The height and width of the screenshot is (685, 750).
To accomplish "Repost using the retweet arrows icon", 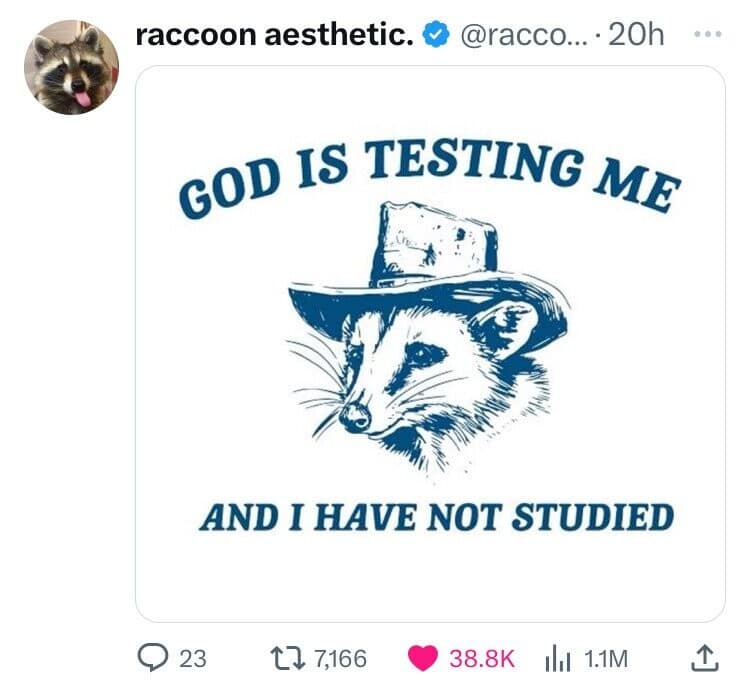I will (x=289, y=657).
